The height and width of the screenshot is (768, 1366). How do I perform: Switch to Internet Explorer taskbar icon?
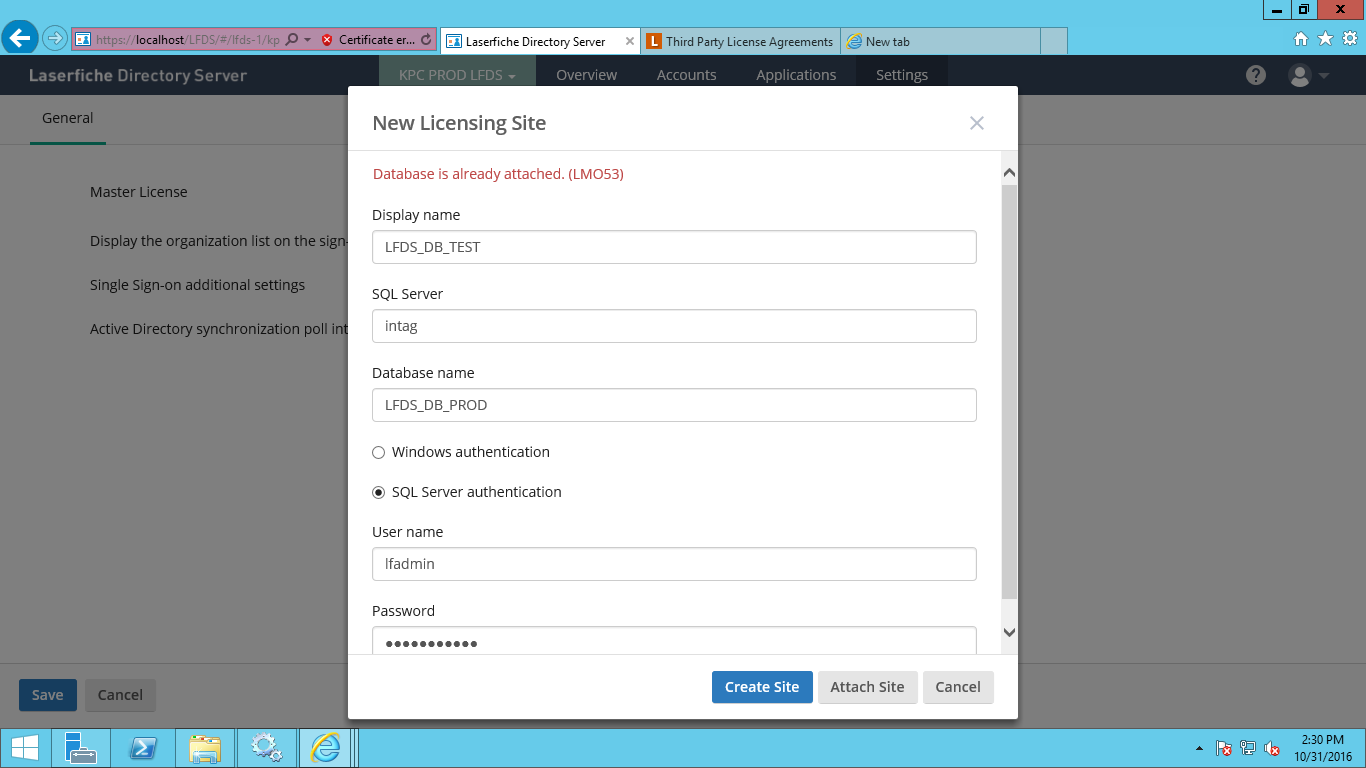pos(326,747)
